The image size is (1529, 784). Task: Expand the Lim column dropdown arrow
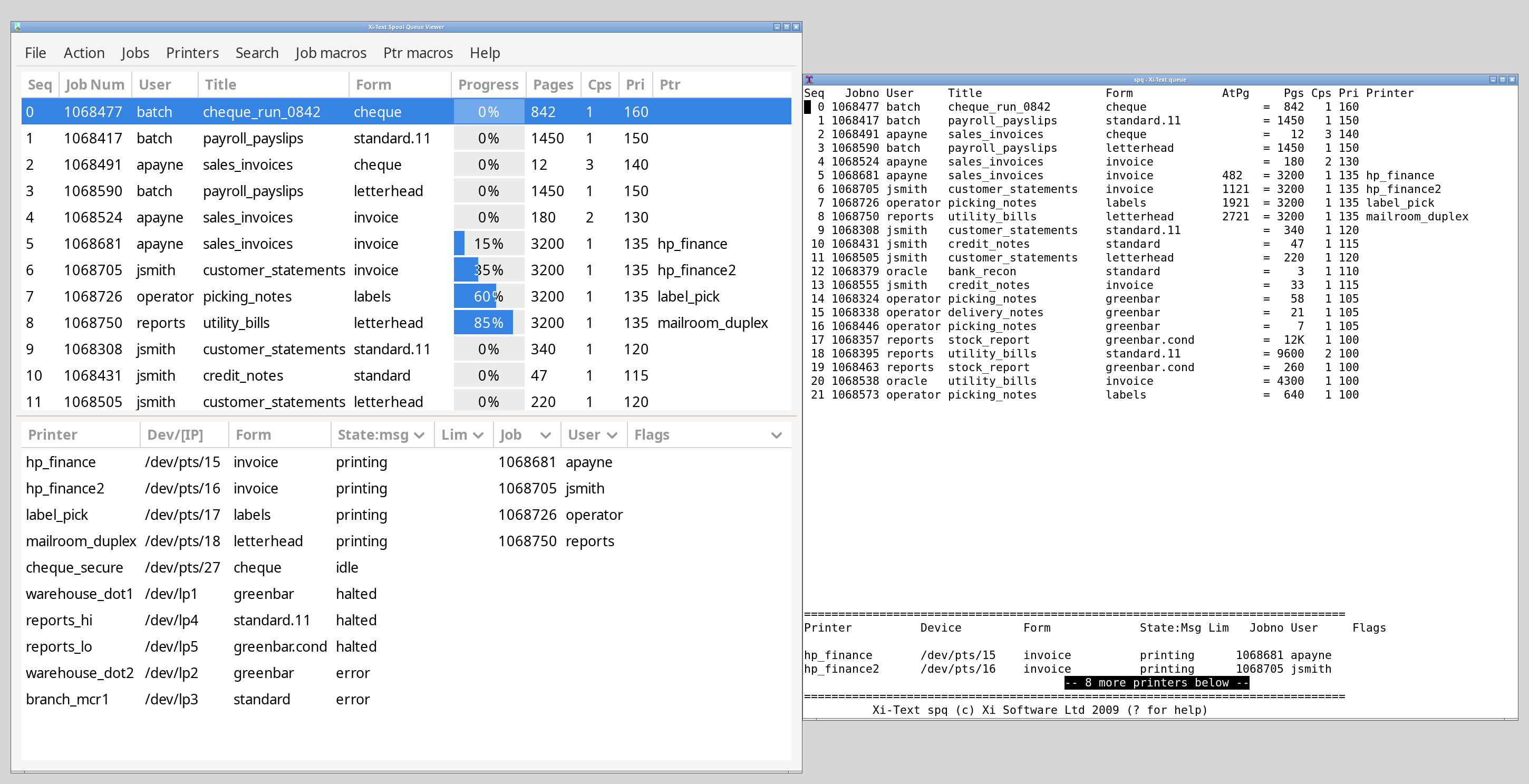[x=478, y=435]
